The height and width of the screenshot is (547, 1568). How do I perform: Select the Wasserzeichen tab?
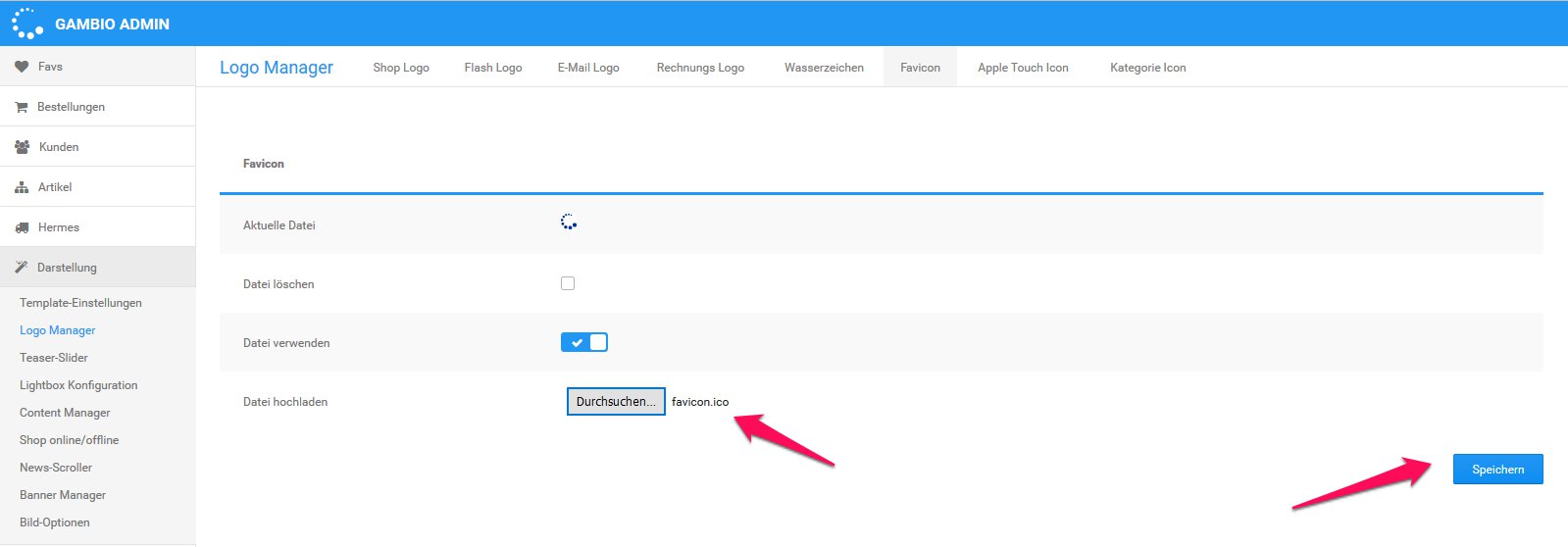click(824, 68)
